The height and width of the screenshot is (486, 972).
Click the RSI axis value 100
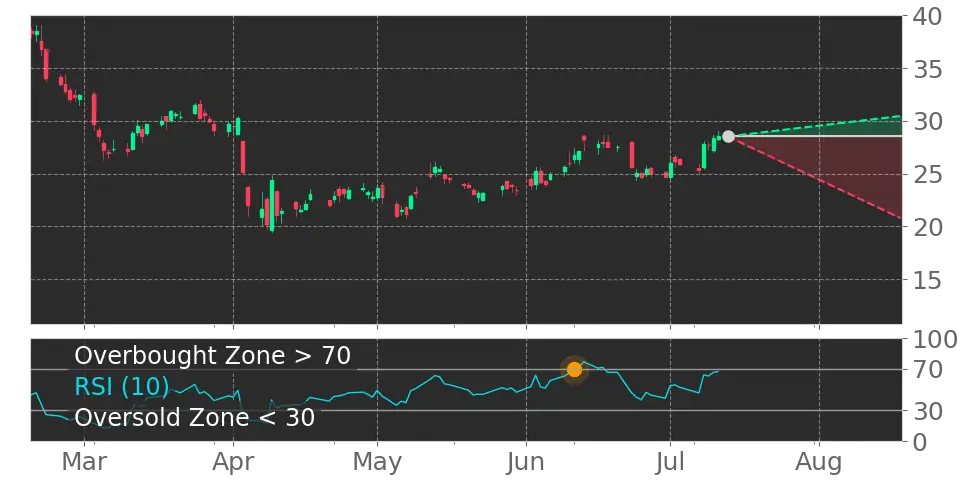[x=935, y=340]
